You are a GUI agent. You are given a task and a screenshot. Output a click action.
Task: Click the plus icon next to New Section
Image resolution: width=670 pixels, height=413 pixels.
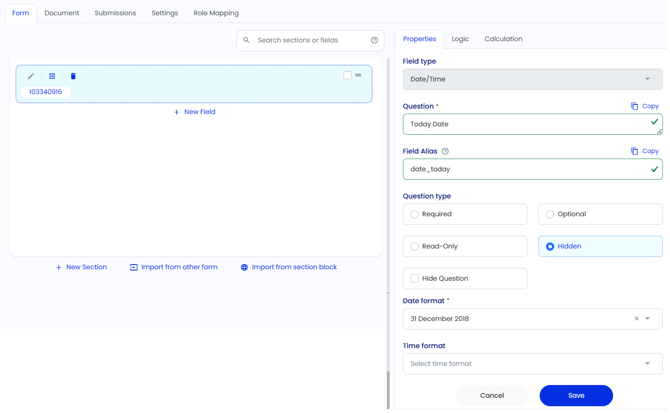(x=59, y=267)
